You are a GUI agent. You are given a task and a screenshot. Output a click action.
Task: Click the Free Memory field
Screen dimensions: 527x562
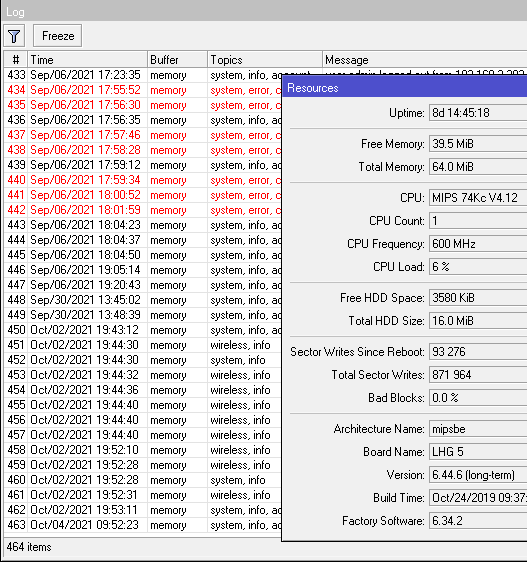tap(478, 144)
